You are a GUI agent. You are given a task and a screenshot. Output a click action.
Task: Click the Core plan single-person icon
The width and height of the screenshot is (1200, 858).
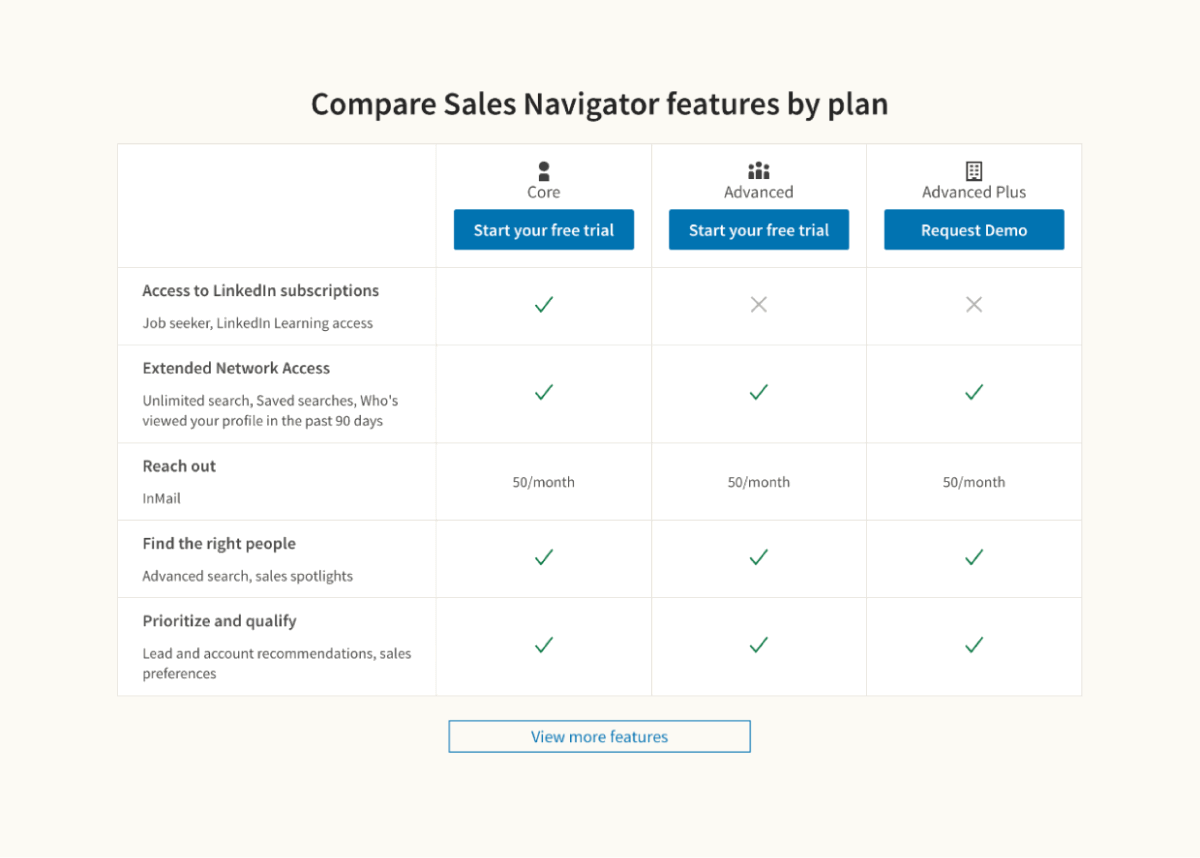pyautogui.click(x=544, y=171)
